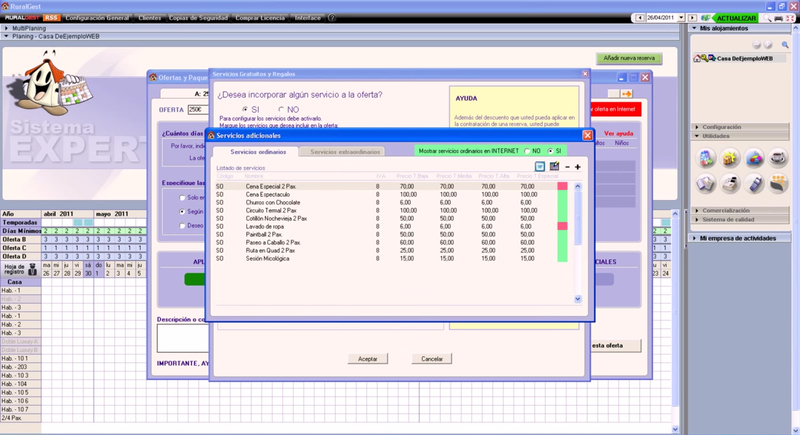800x435 pixels.
Task: Click the plus icon to add service
Action: click(577, 166)
